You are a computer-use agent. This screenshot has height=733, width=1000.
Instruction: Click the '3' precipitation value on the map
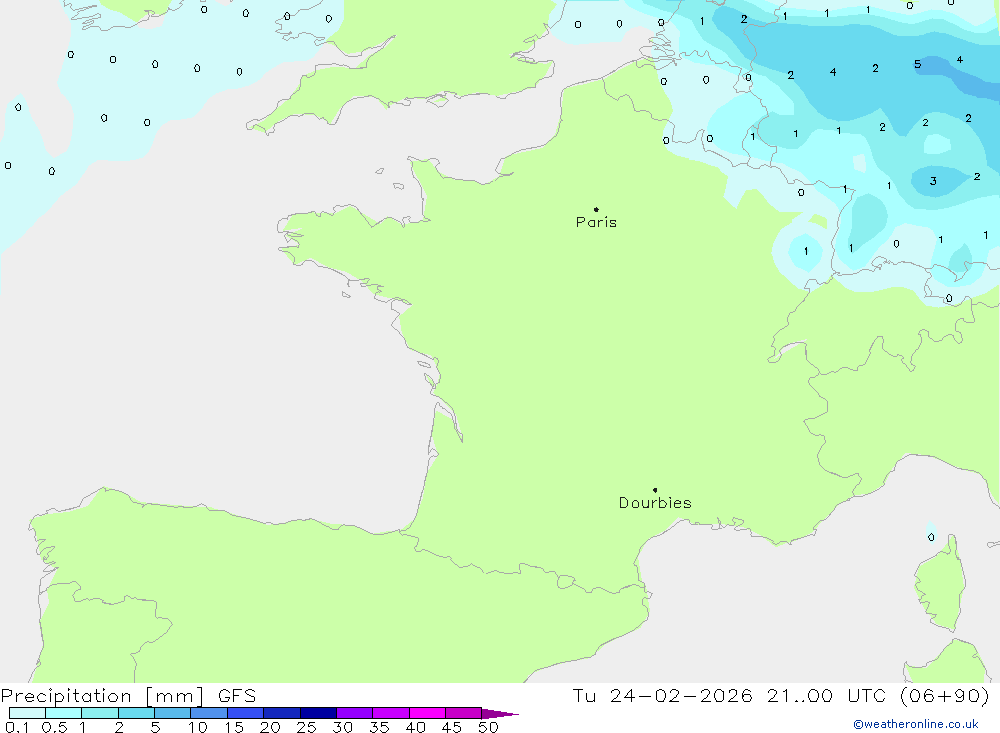933,181
